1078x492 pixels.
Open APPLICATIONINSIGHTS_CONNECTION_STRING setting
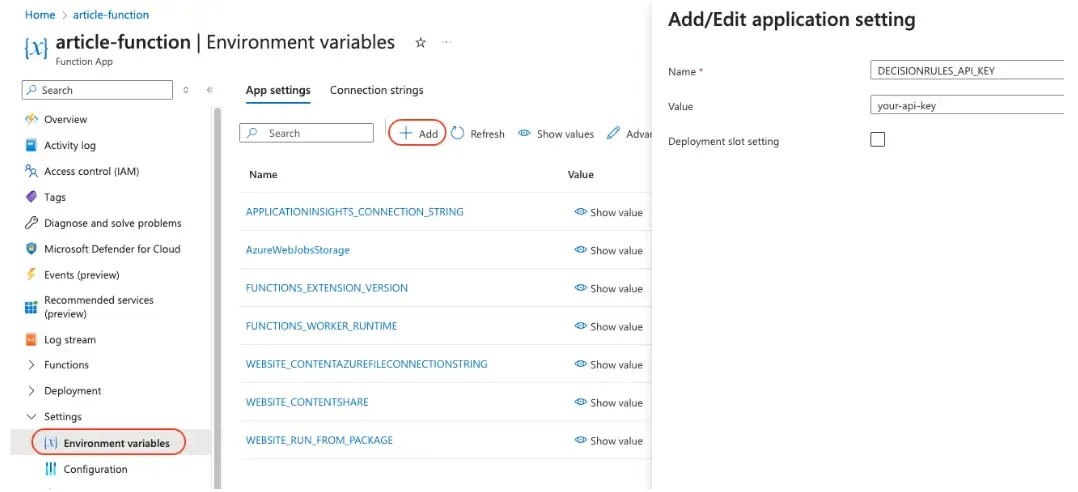click(x=355, y=212)
